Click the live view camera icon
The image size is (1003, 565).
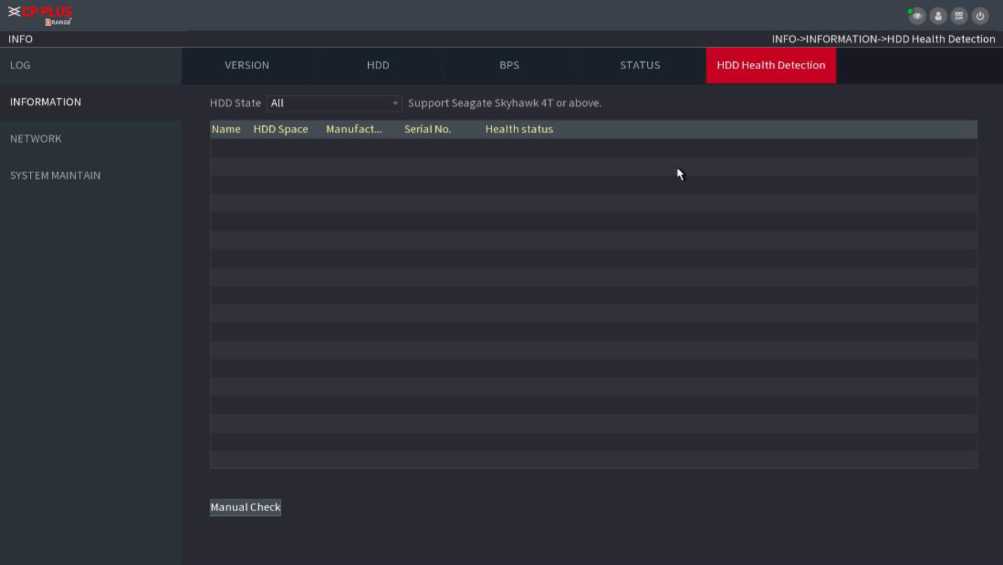click(x=916, y=16)
